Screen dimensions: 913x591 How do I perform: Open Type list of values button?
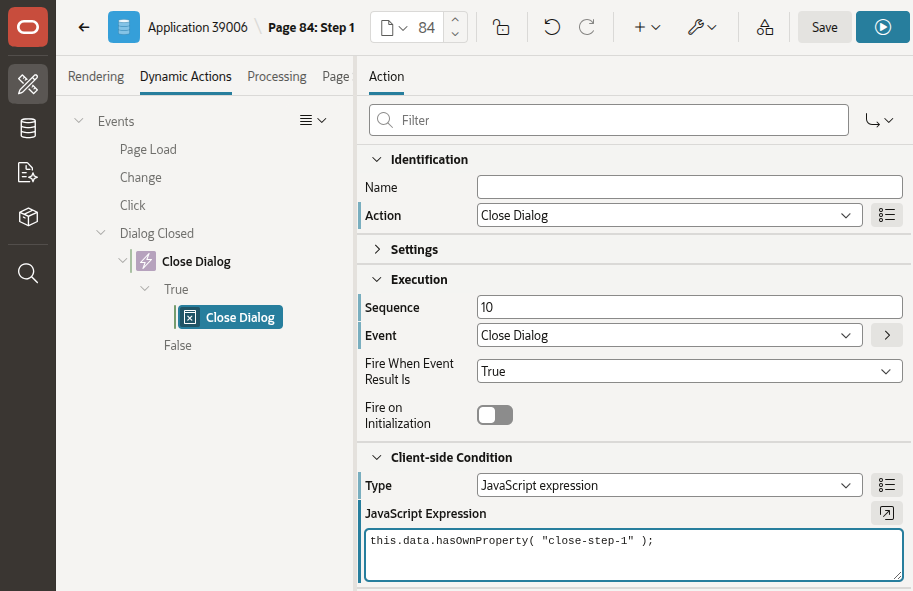886,485
